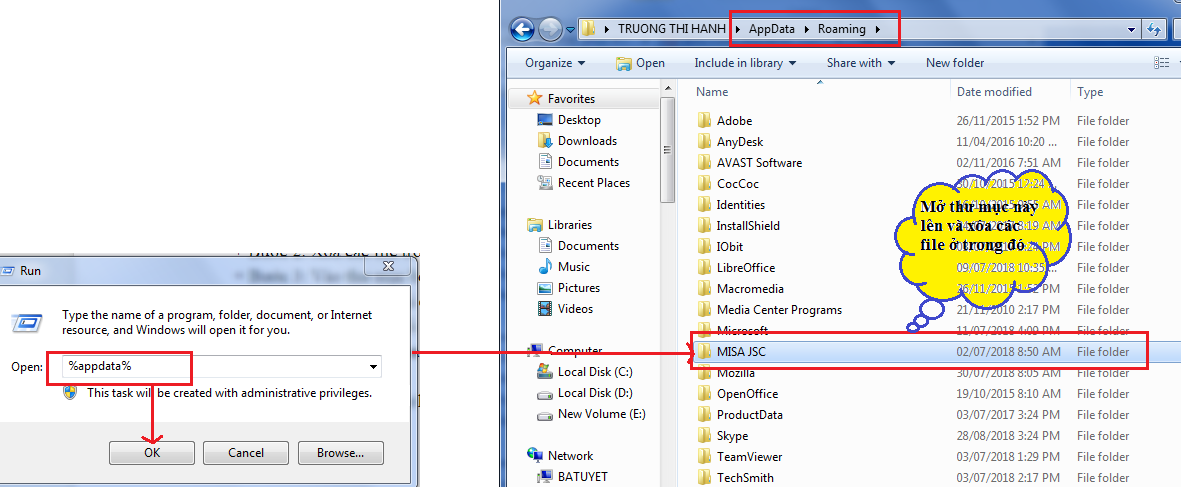
Task: Select the Identities folder icon
Action: [704, 205]
